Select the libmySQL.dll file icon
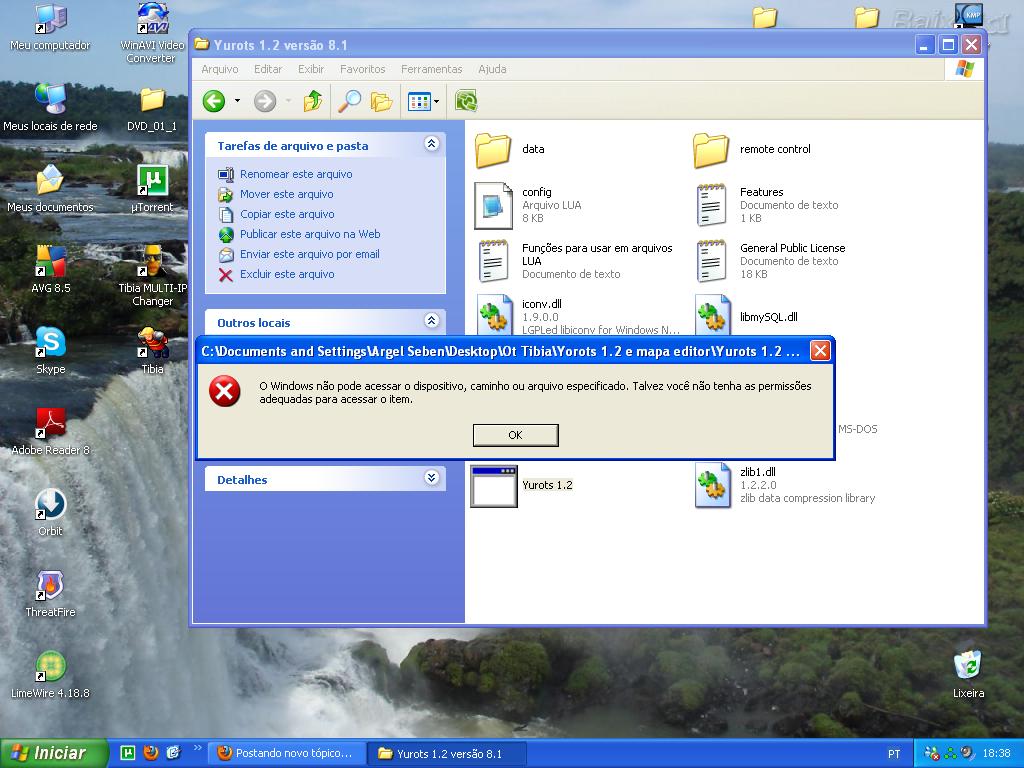 (712, 315)
